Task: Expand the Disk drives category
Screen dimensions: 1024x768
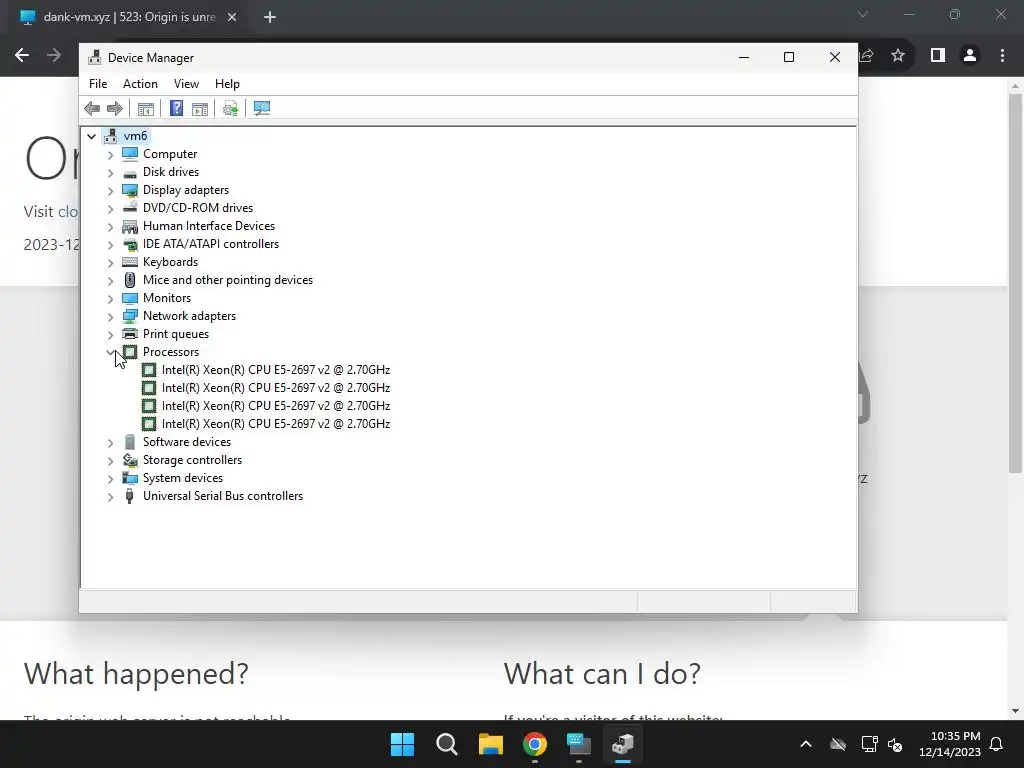Action: click(x=110, y=172)
